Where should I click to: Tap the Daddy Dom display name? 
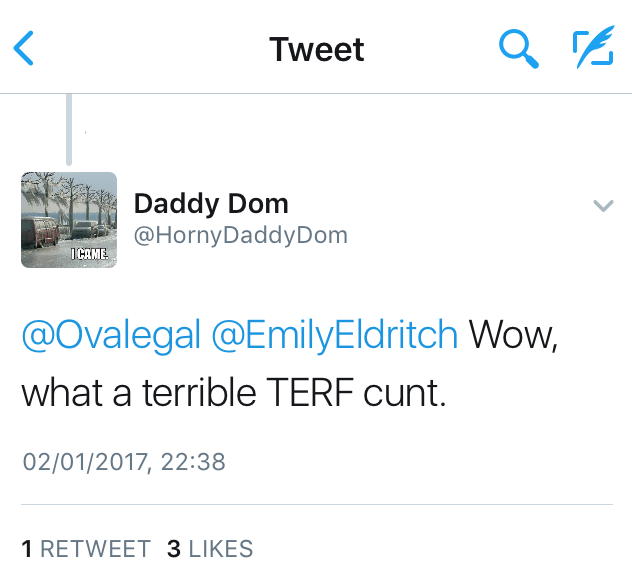coord(211,204)
